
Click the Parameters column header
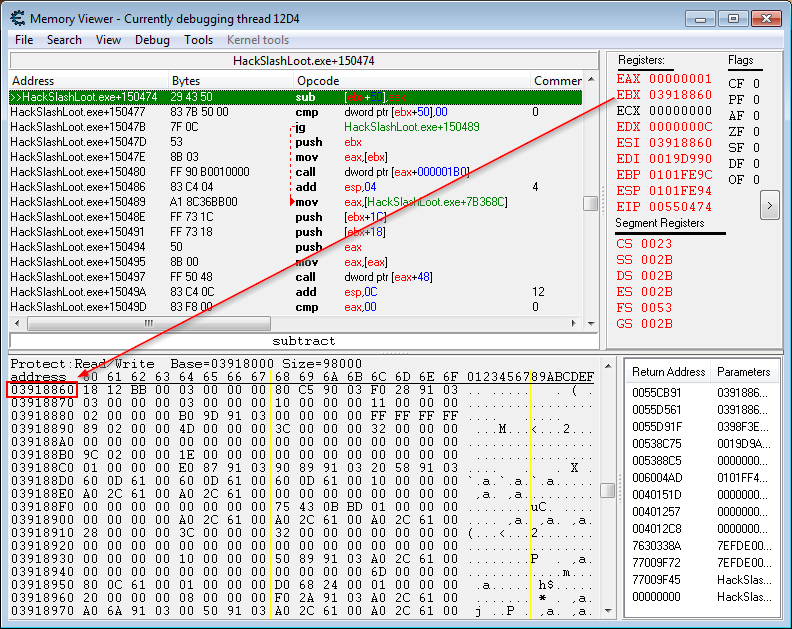[x=744, y=372]
